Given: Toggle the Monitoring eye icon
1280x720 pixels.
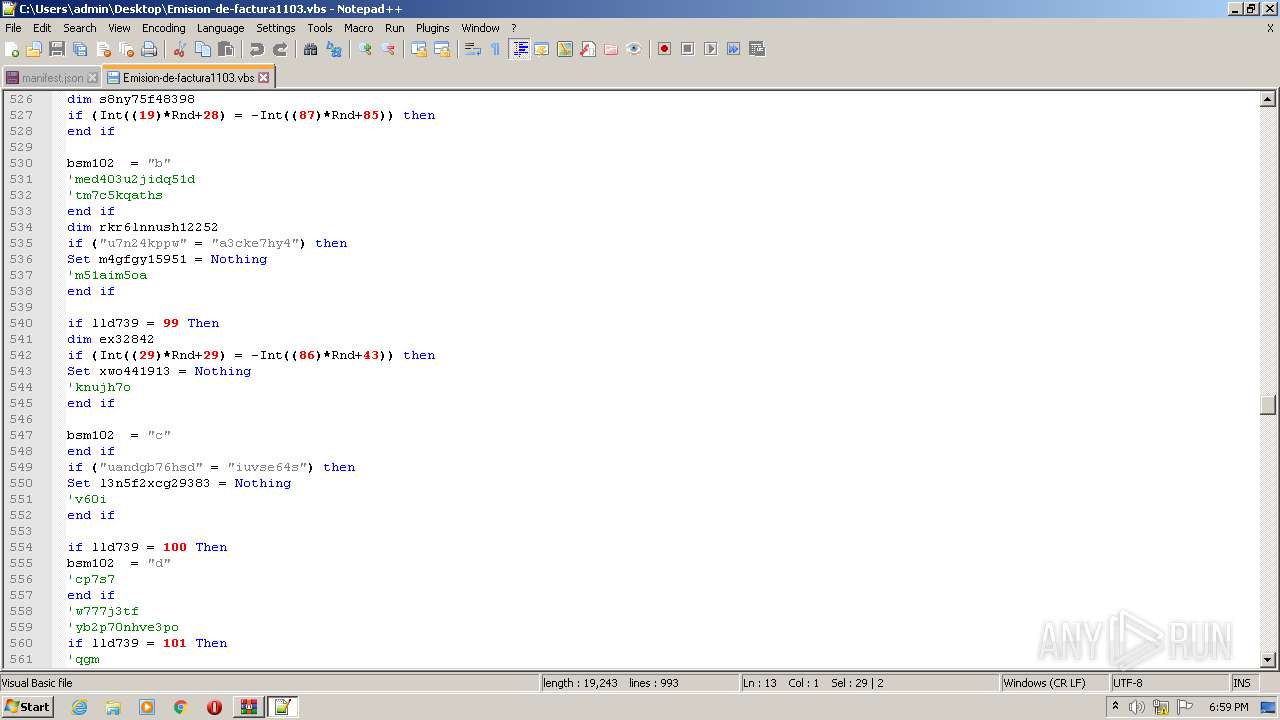Looking at the screenshot, I should pos(634,49).
